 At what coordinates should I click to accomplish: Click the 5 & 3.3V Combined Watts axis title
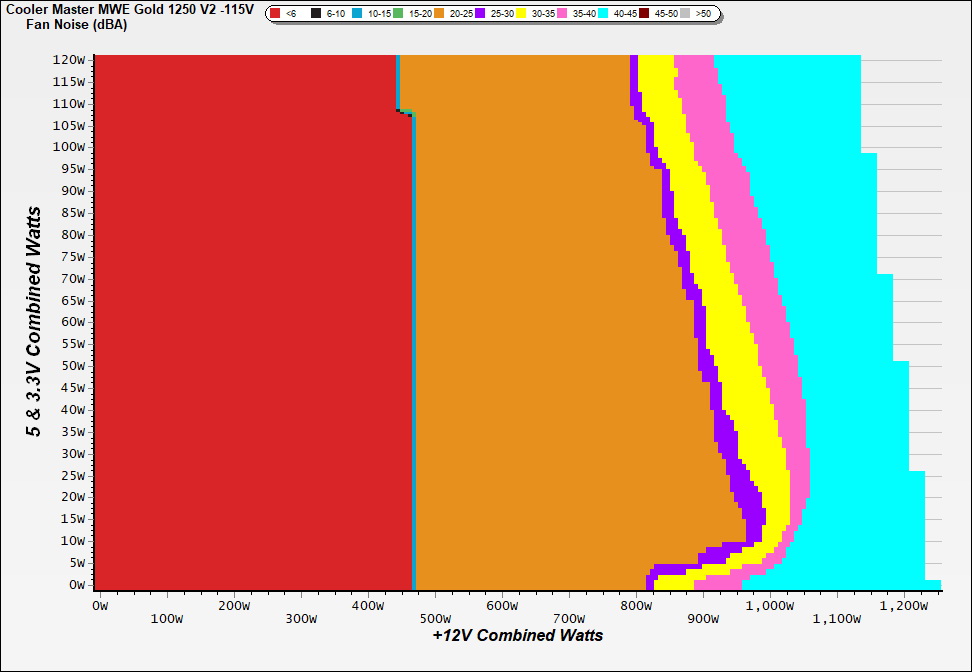point(34,322)
